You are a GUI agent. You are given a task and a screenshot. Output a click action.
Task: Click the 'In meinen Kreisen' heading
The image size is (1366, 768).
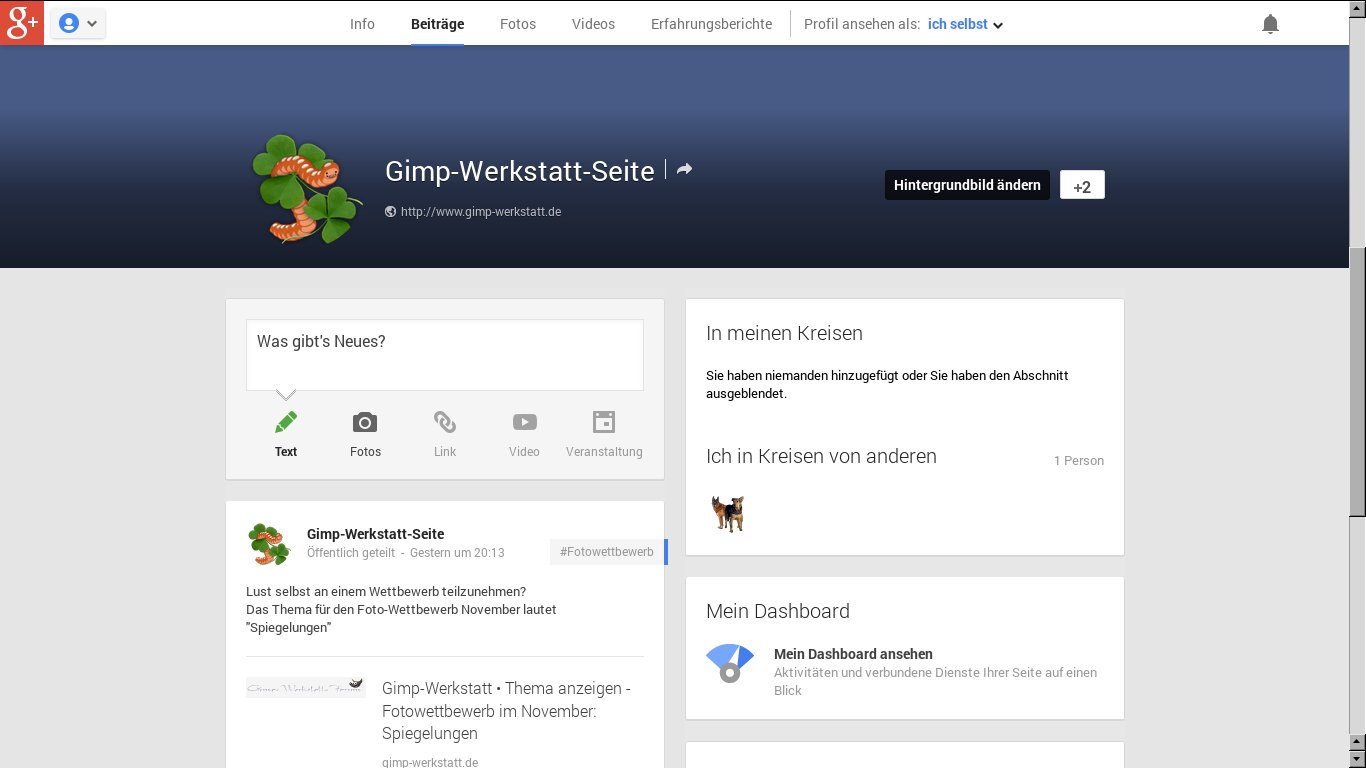click(784, 333)
